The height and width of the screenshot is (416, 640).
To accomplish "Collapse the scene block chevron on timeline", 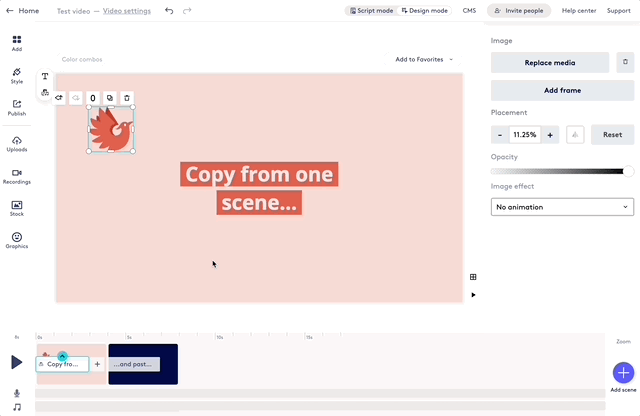I will (62, 356).
